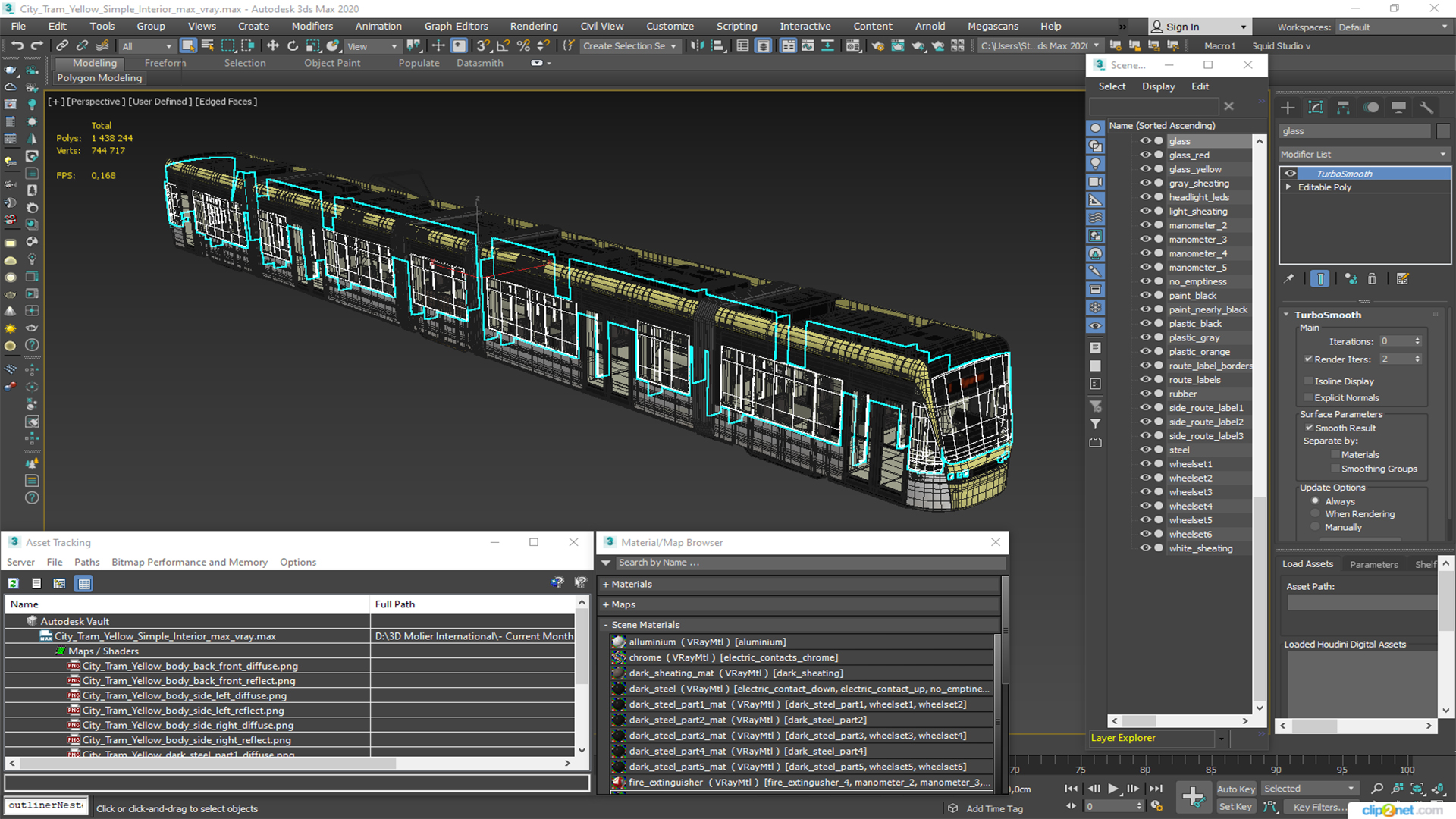
Task: Go to the start frame
Action: (x=1071, y=789)
